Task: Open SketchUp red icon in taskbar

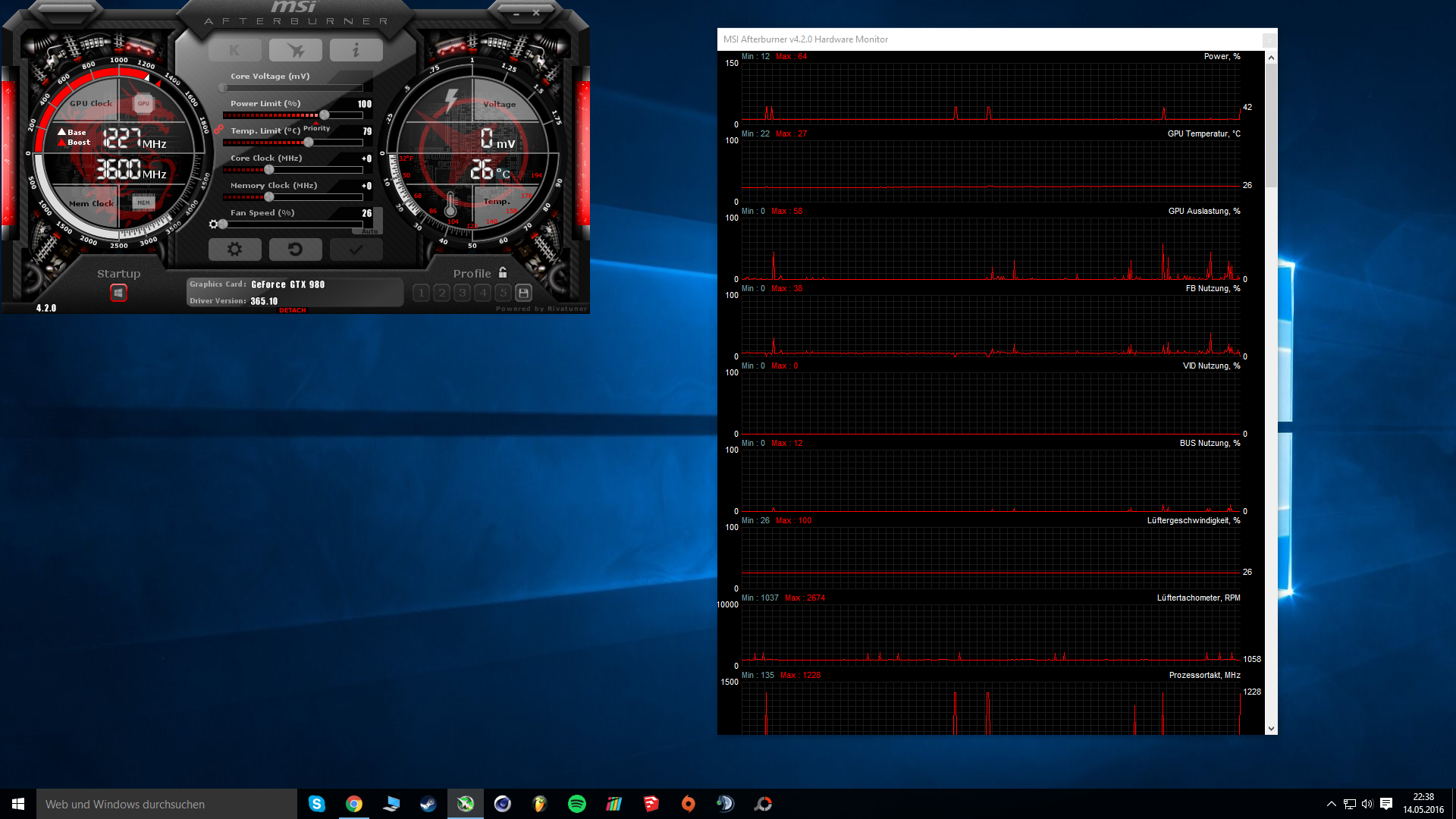Action: (x=651, y=804)
